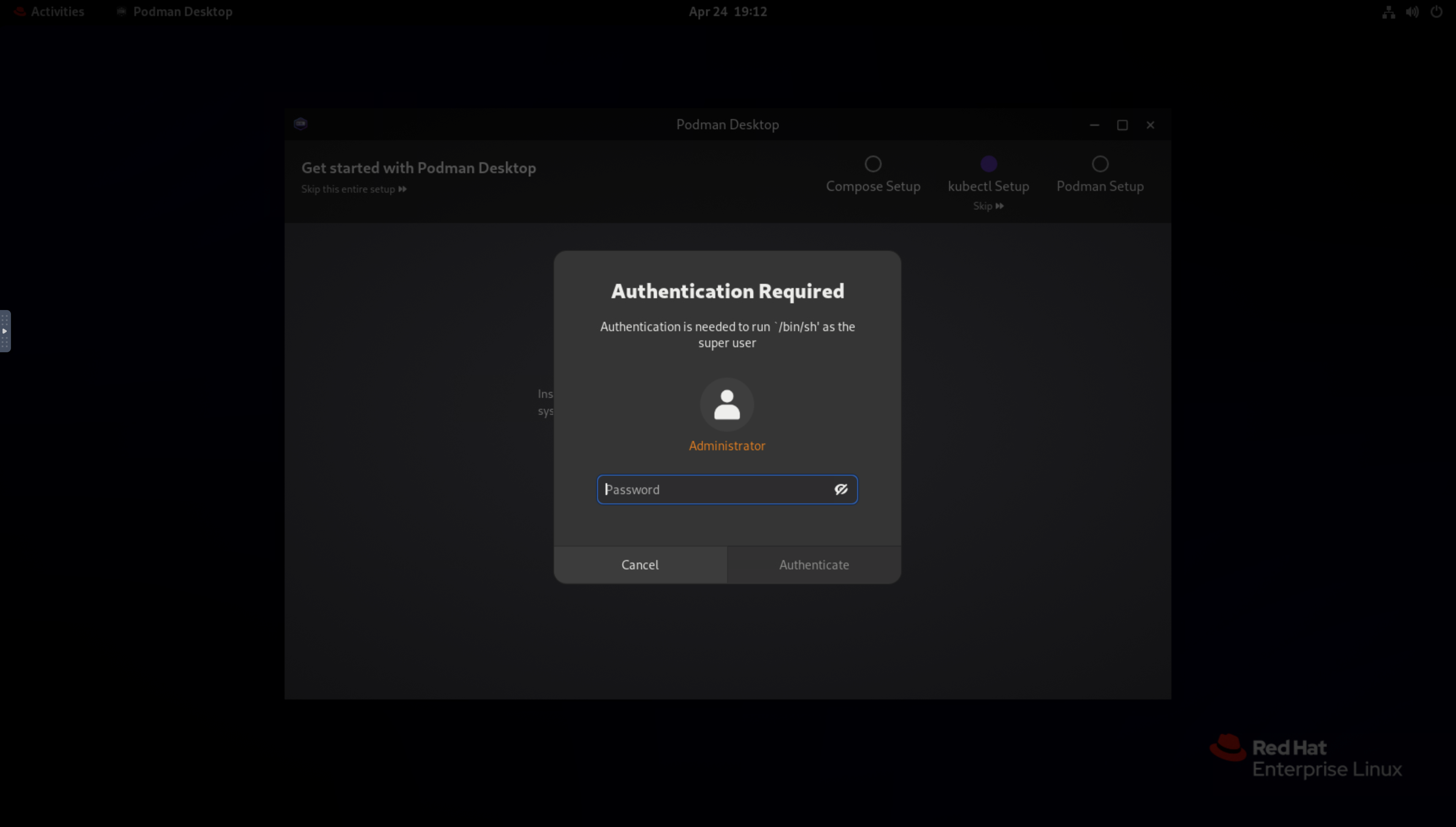Screen dimensions: 1456x827
Task: Expand the side panel handle at left edge
Action: (x=5, y=331)
